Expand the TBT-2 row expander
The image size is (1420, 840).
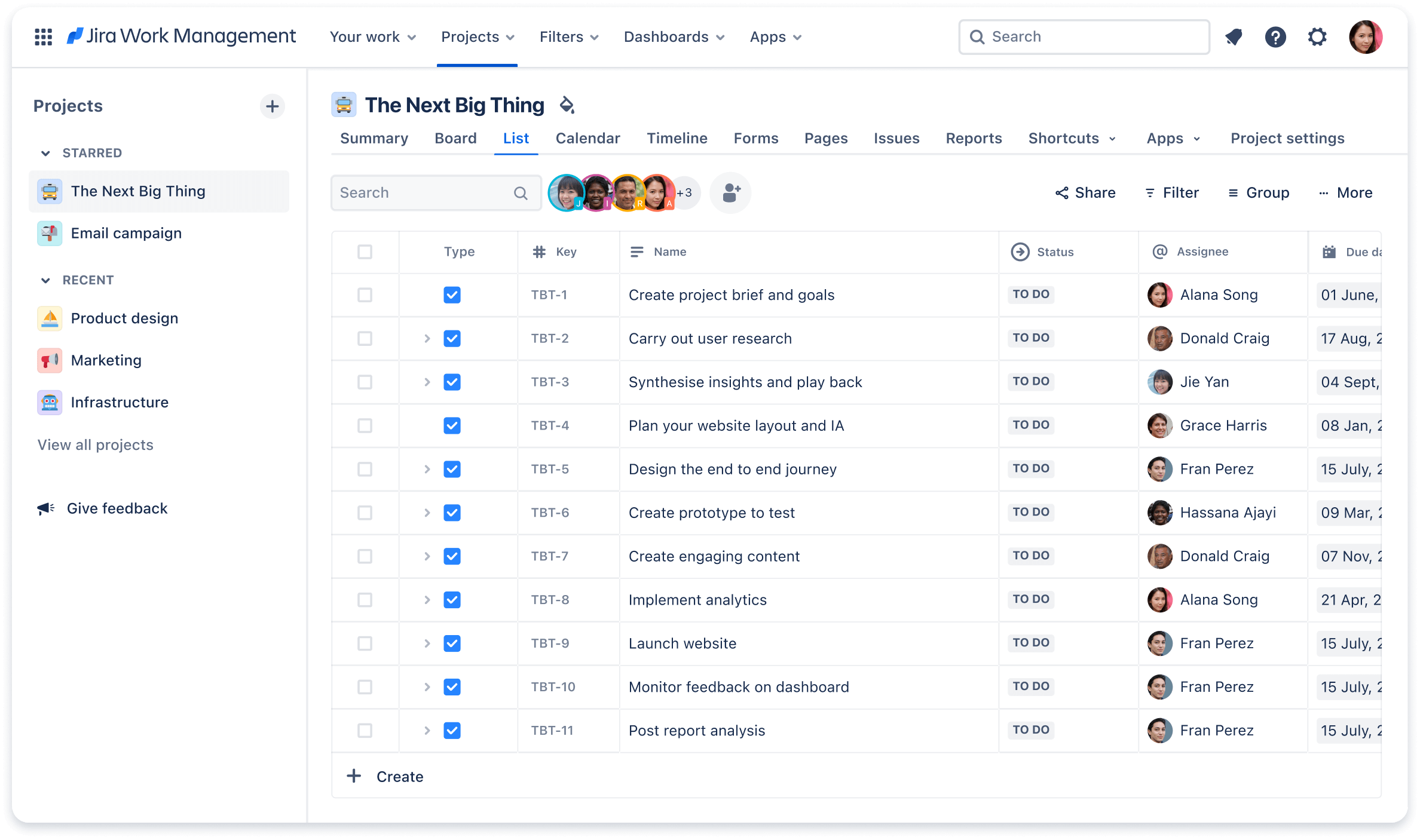(x=427, y=338)
